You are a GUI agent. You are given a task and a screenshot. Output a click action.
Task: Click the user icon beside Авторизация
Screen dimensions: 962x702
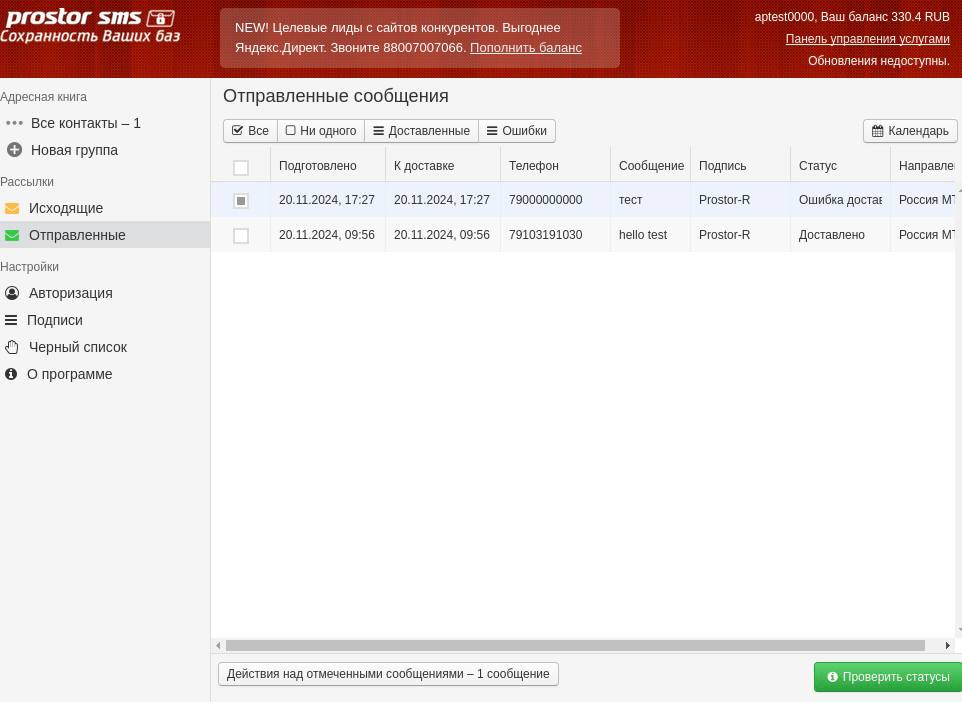[12, 293]
